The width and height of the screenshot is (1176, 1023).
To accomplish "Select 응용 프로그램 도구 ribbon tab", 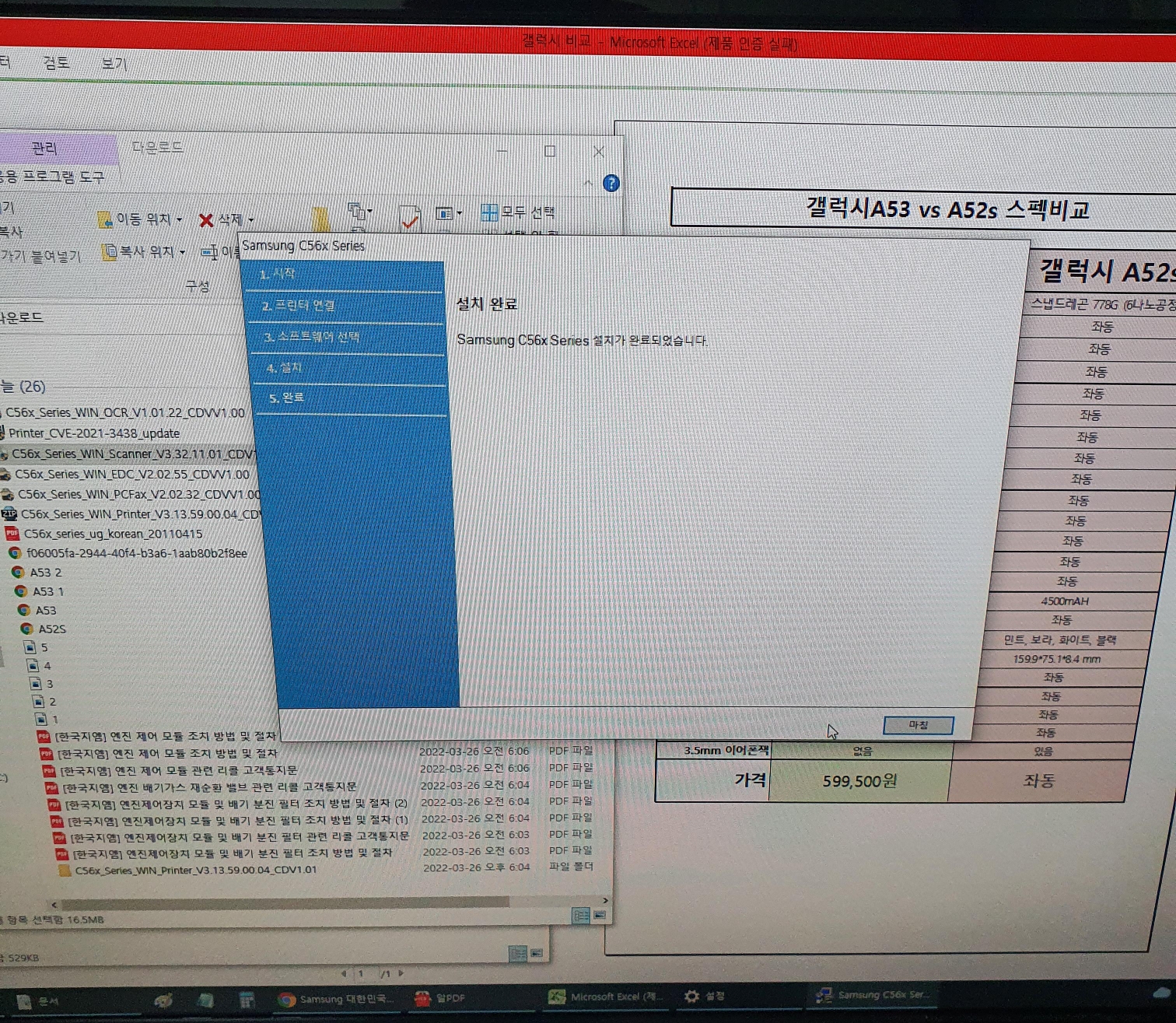I will point(52,177).
